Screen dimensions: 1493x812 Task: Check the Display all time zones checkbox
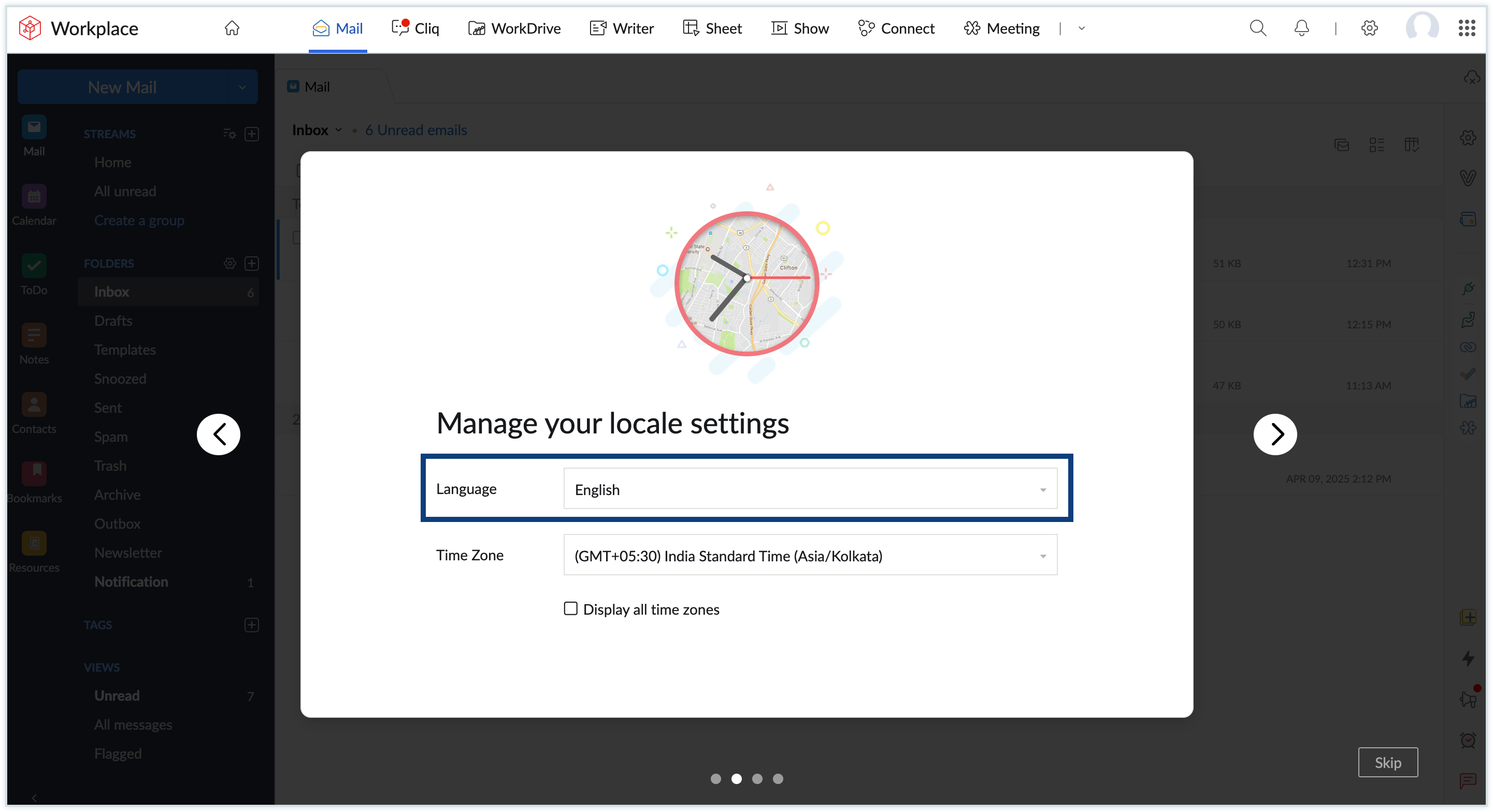coord(570,608)
